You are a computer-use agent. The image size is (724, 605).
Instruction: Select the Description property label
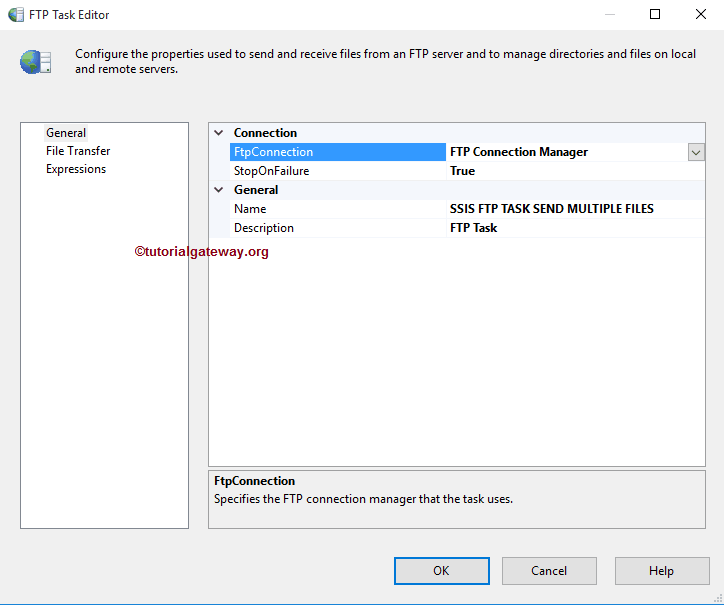click(264, 228)
